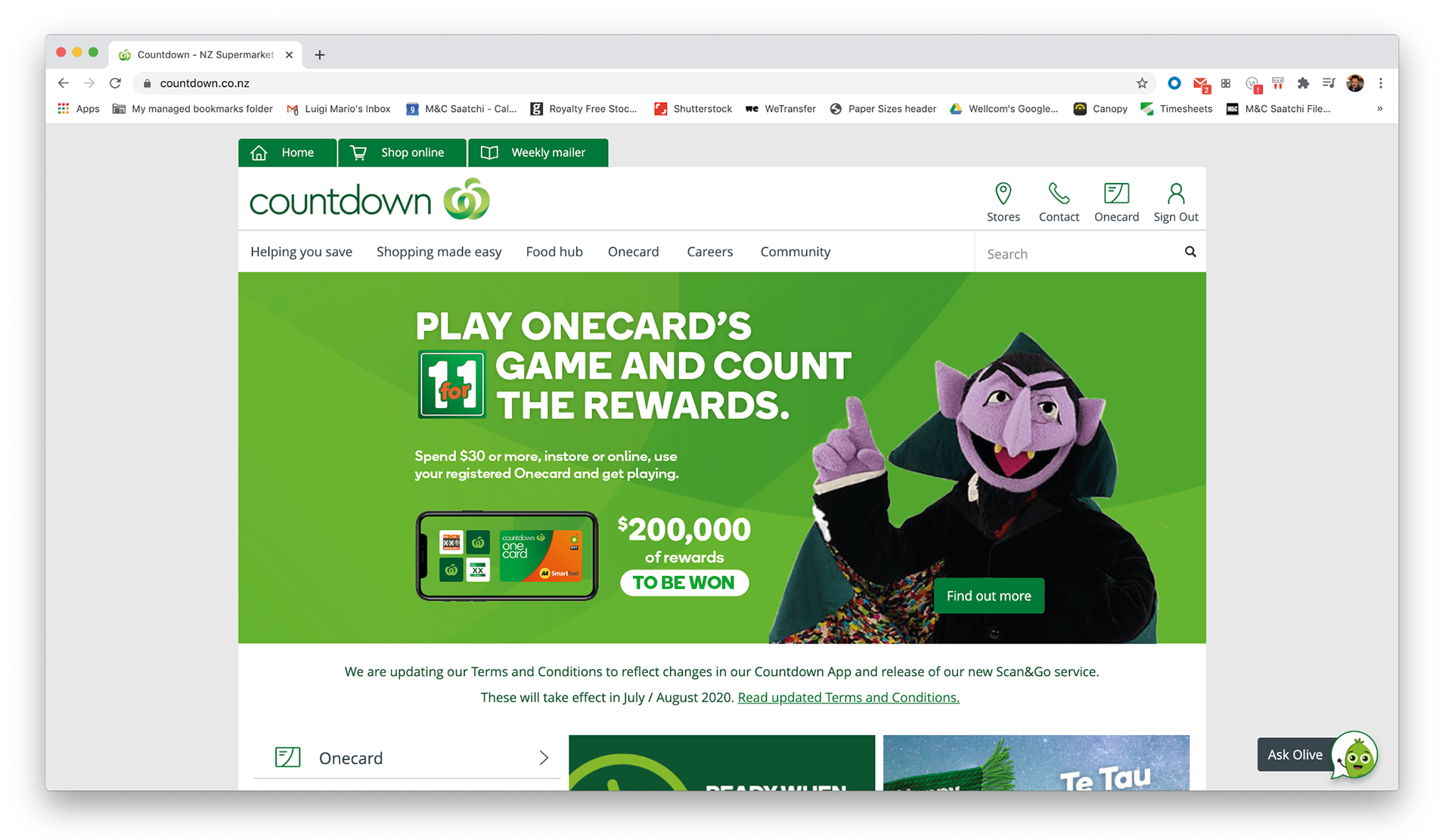The width and height of the screenshot is (1452, 840).
Task: Select Food hub menu item
Action: (x=554, y=252)
